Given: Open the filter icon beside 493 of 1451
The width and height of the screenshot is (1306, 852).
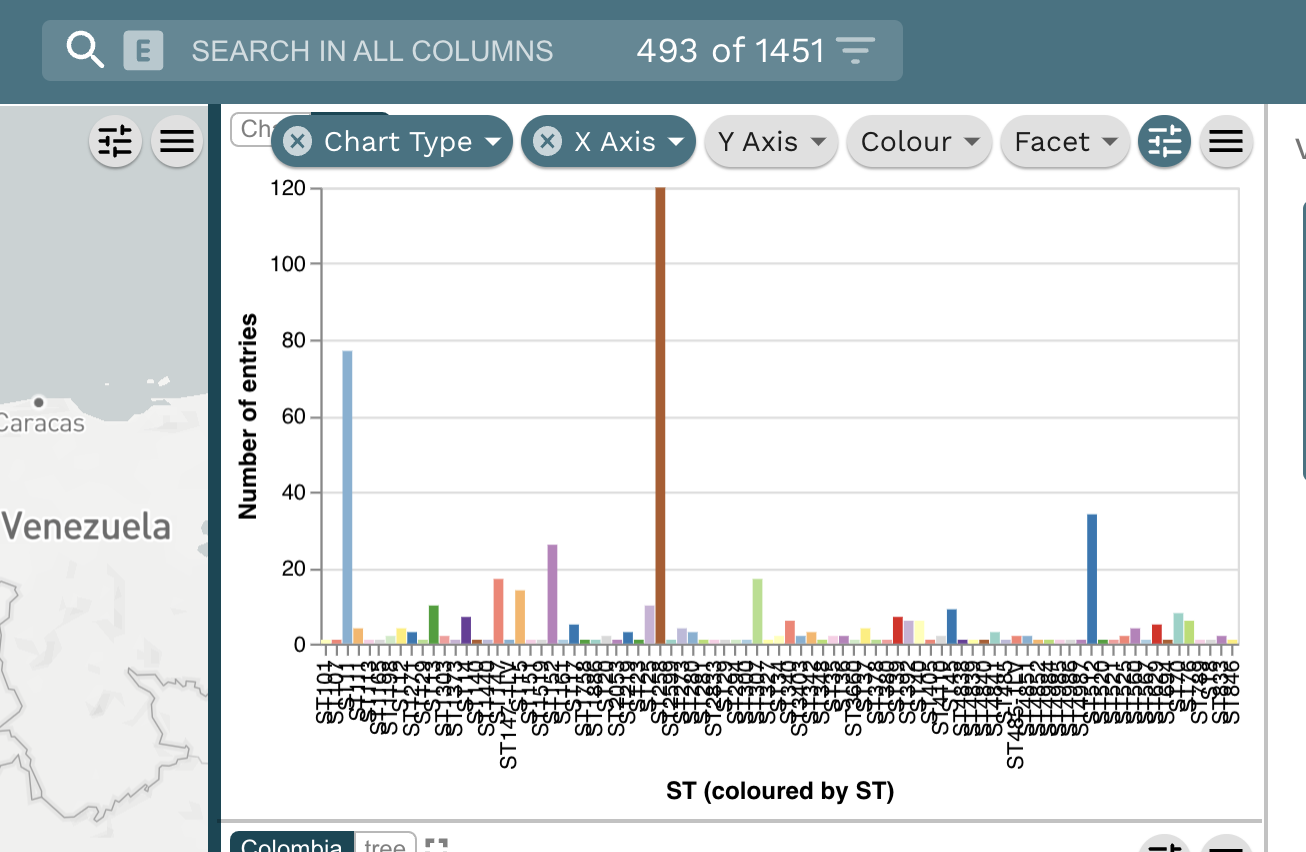Looking at the screenshot, I should pyautogui.click(x=855, y=50).
